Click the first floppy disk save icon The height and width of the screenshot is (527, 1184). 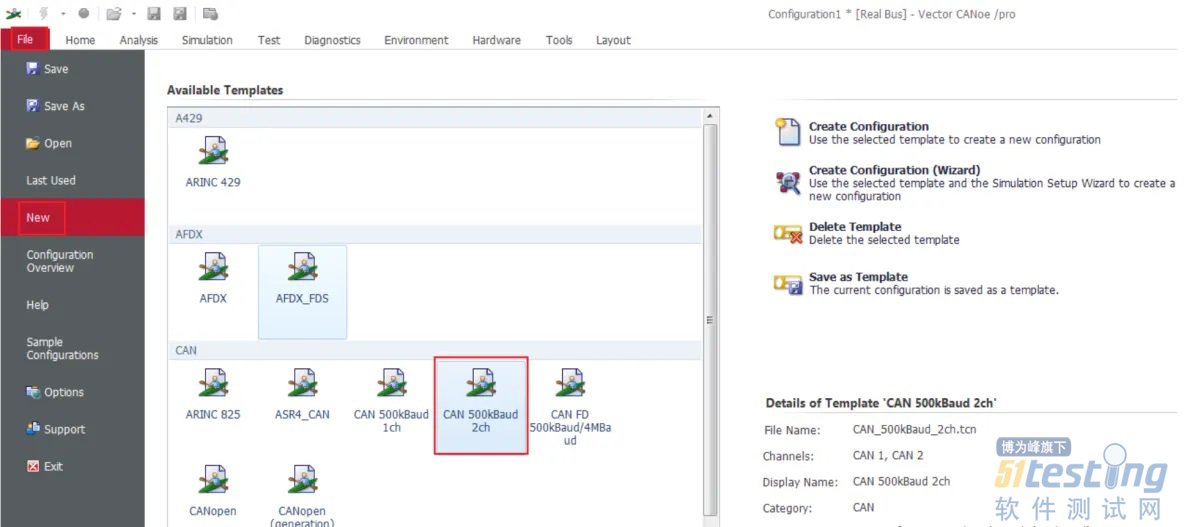point(154,13)
